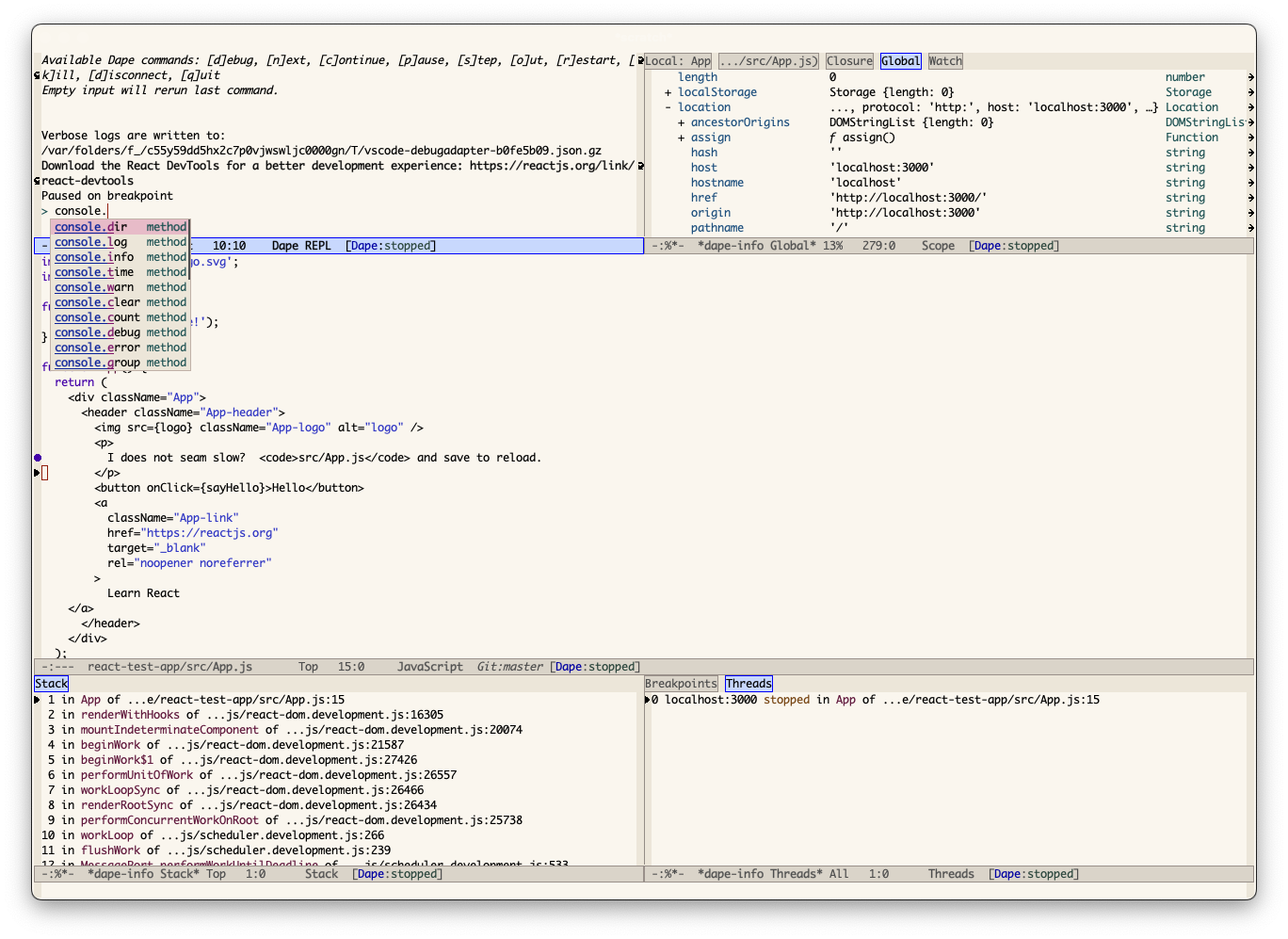Click Dape:stopped in the REPL mode line

391,246
